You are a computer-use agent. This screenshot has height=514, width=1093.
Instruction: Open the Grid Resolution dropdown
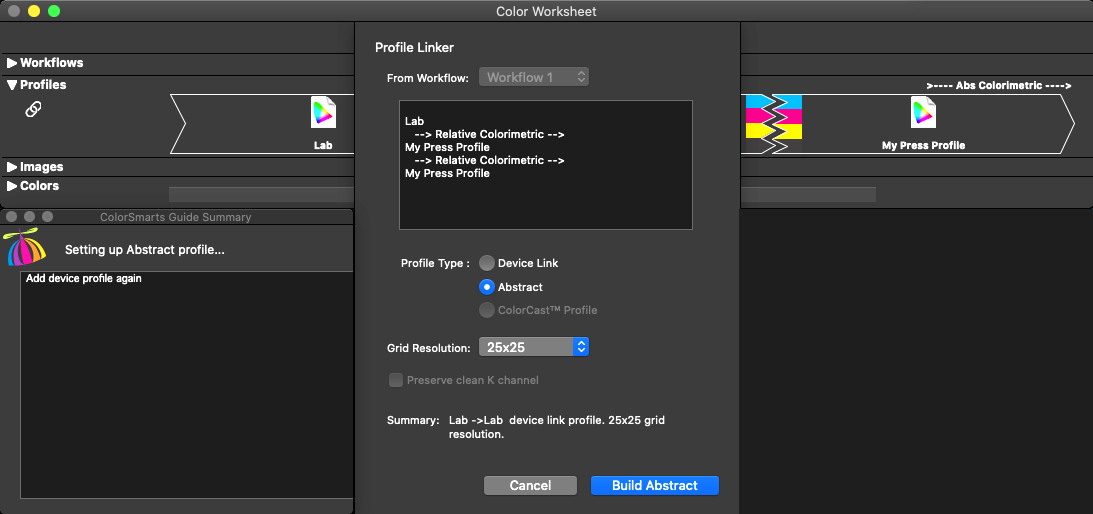click(x=534, y=347)
